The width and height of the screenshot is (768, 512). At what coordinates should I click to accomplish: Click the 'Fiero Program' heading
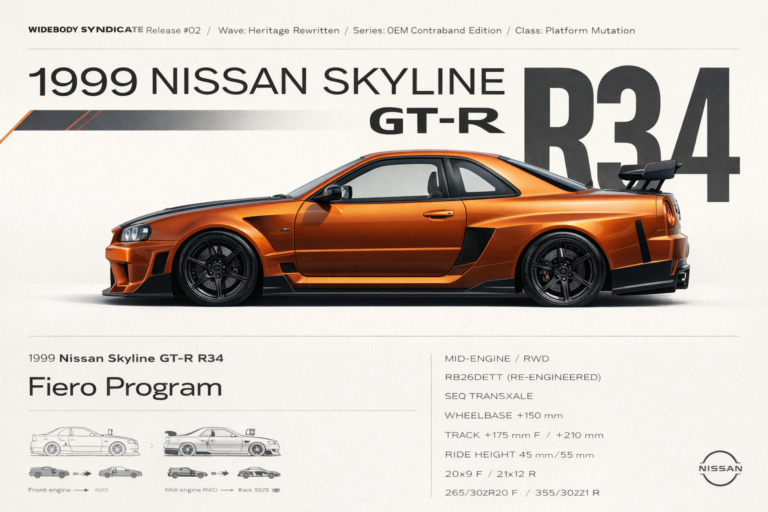tap(125, 387)
